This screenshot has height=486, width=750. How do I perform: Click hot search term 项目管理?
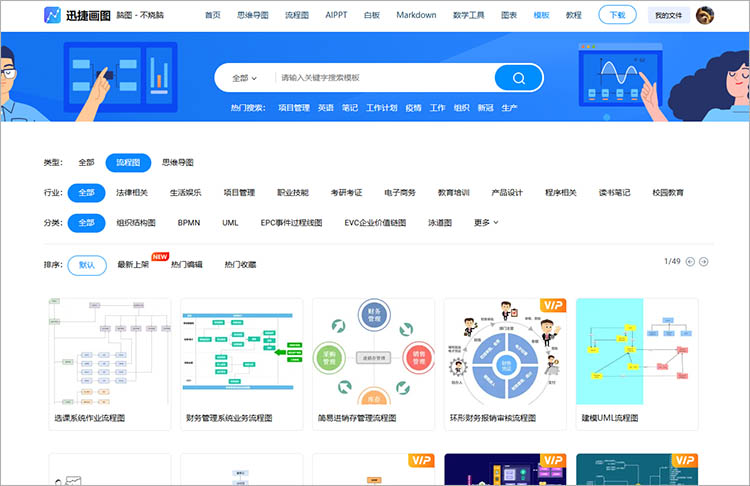294,108
